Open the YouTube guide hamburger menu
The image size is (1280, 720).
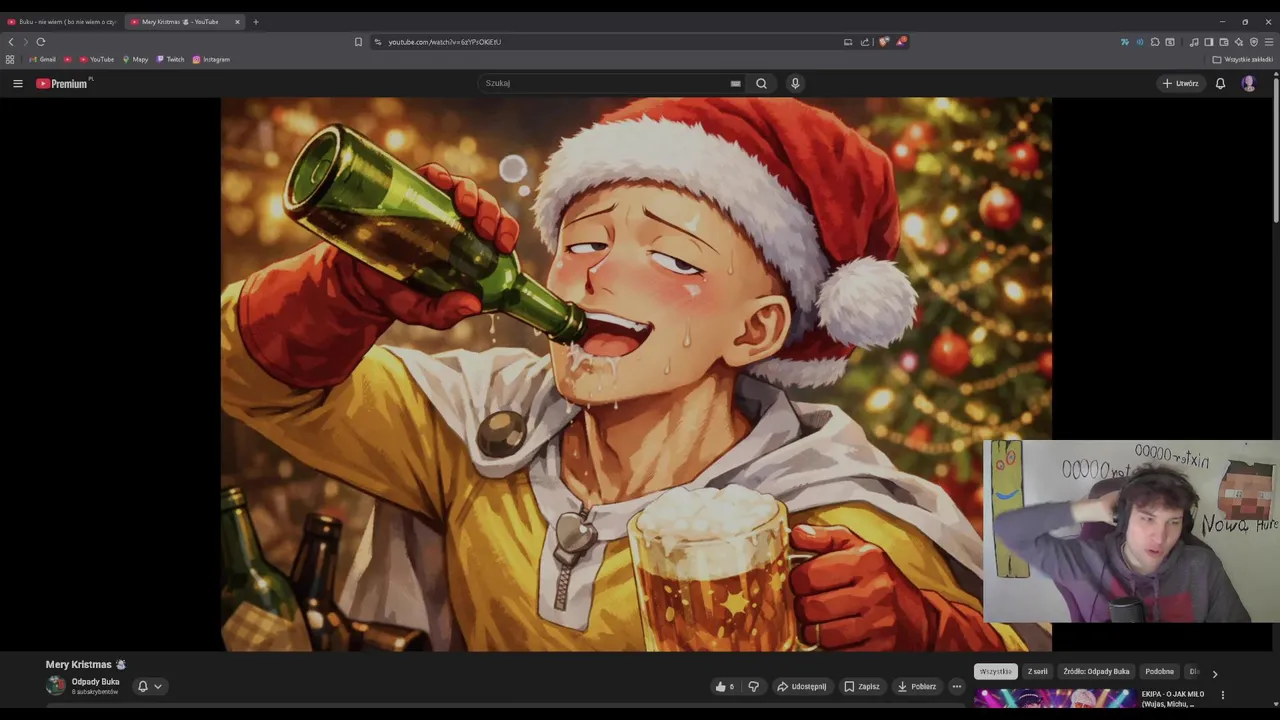click(x=17, y=83)
